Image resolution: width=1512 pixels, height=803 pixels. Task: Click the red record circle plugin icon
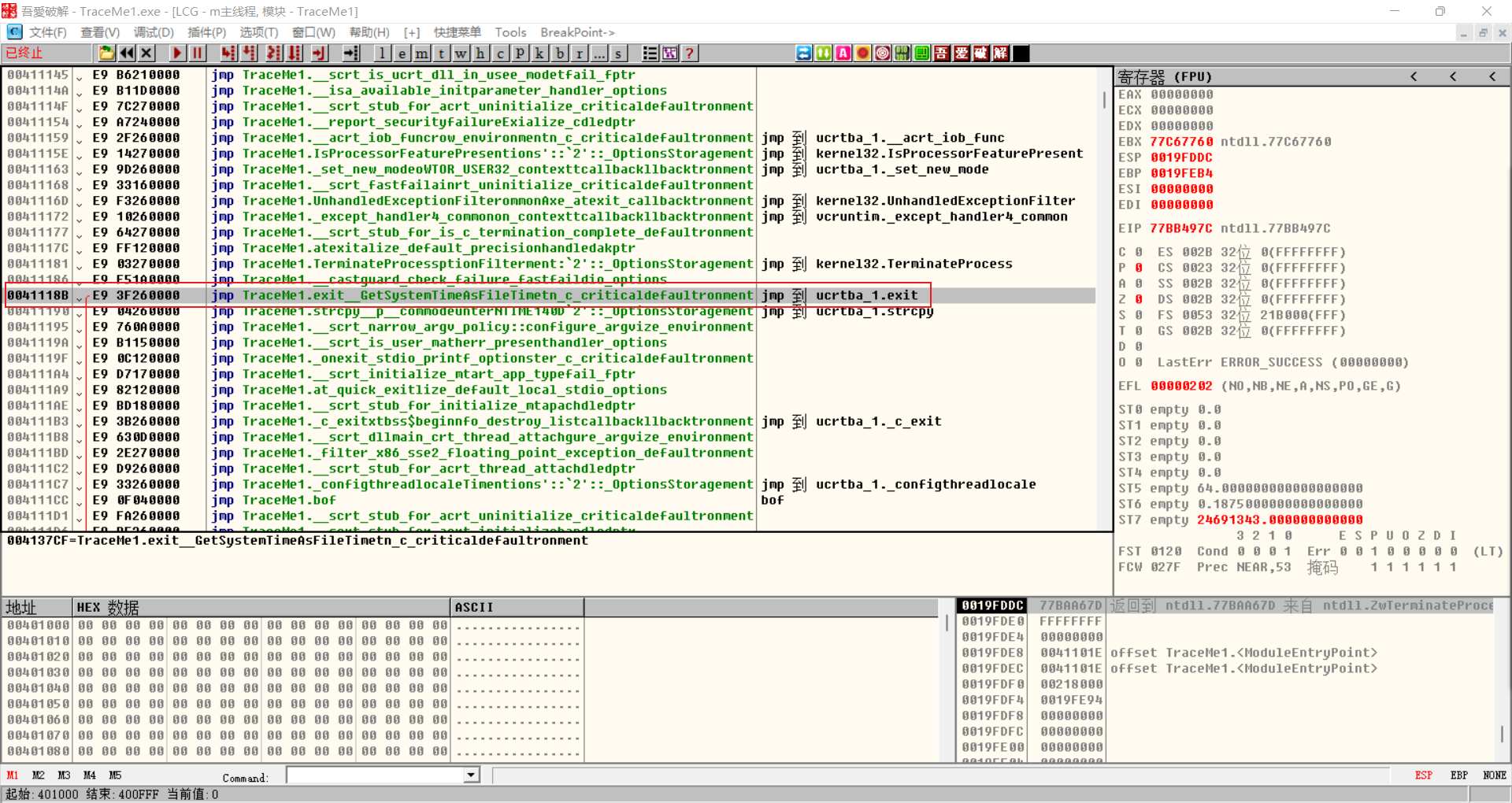pyautogui.click(x=862, y=54)
